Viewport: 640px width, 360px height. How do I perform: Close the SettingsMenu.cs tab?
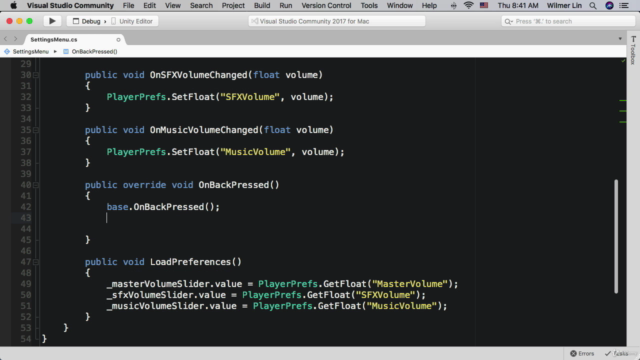click(118, 40)
